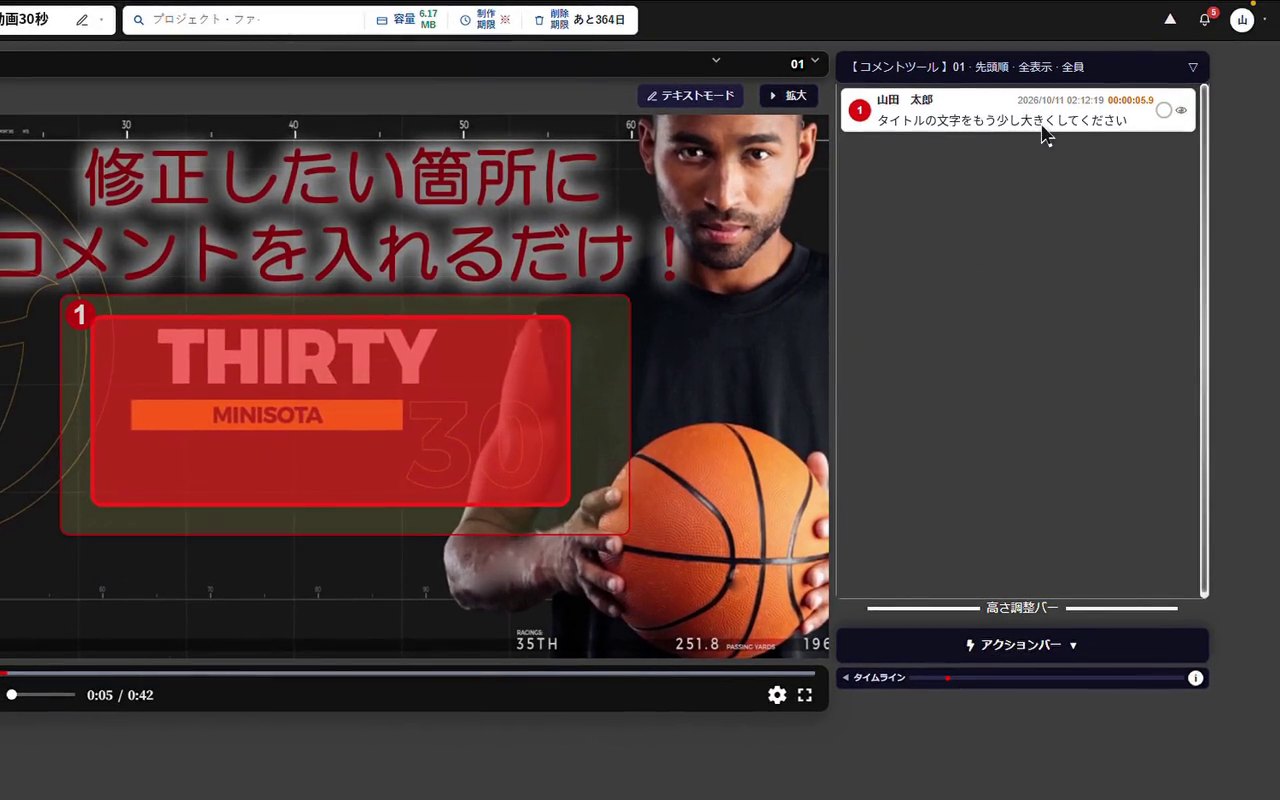Click the magnifier search icon
The width and height of the screenshot is (1280, 800).
point(139,20)
